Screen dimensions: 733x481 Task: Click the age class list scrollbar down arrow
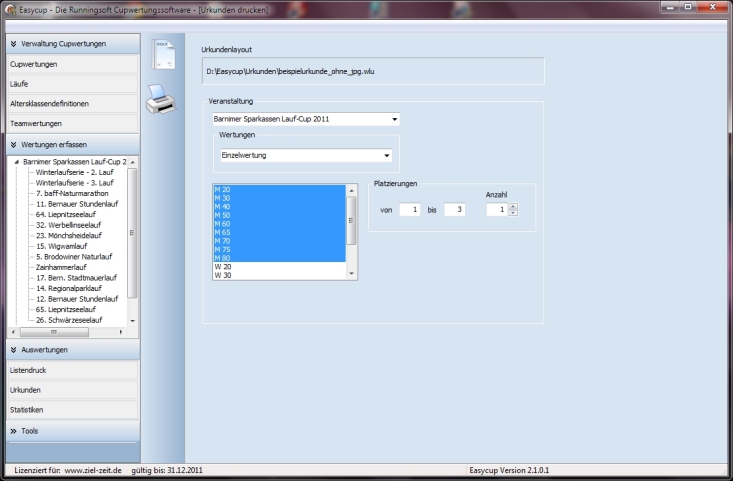coord(351,276)
